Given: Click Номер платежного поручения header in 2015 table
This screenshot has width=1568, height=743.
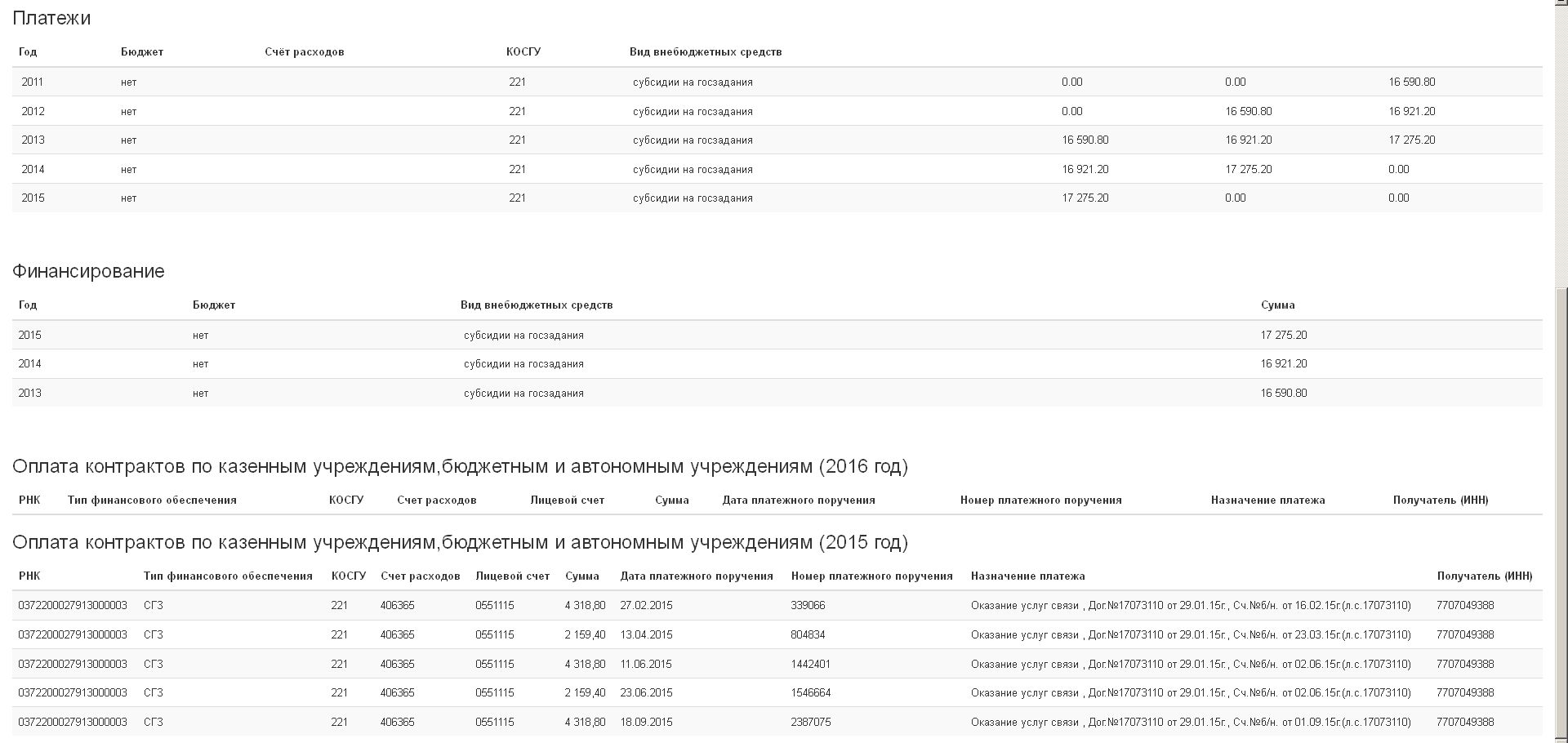Looking at the screenshot, I should (872, 576).
